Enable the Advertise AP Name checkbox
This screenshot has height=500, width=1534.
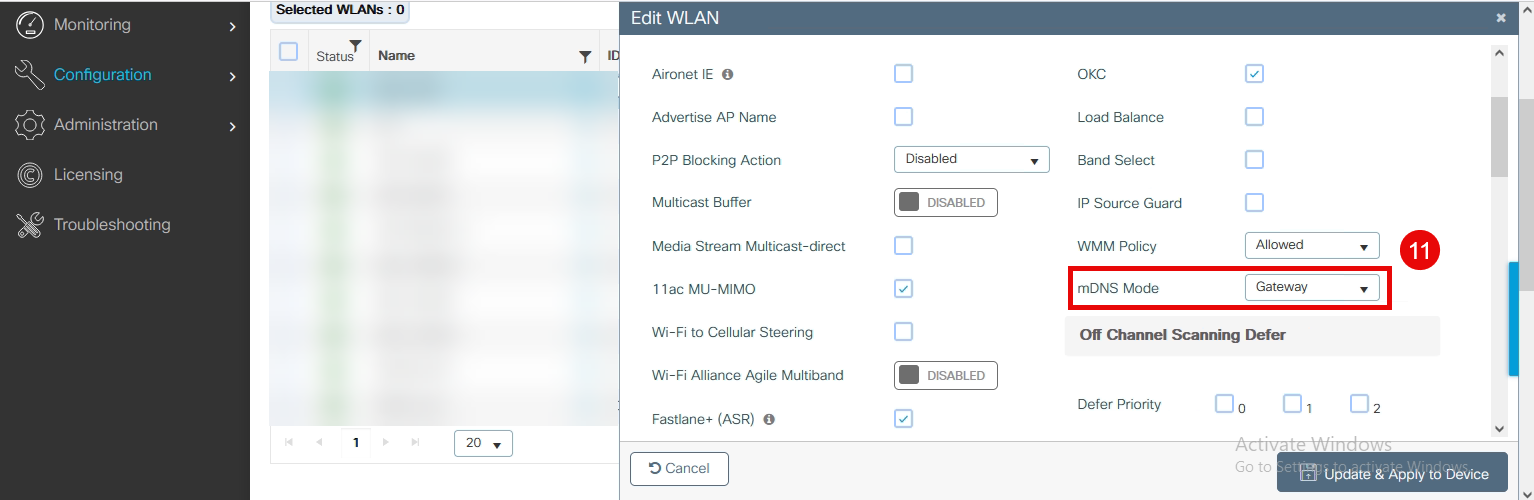[x=903, y=117]
